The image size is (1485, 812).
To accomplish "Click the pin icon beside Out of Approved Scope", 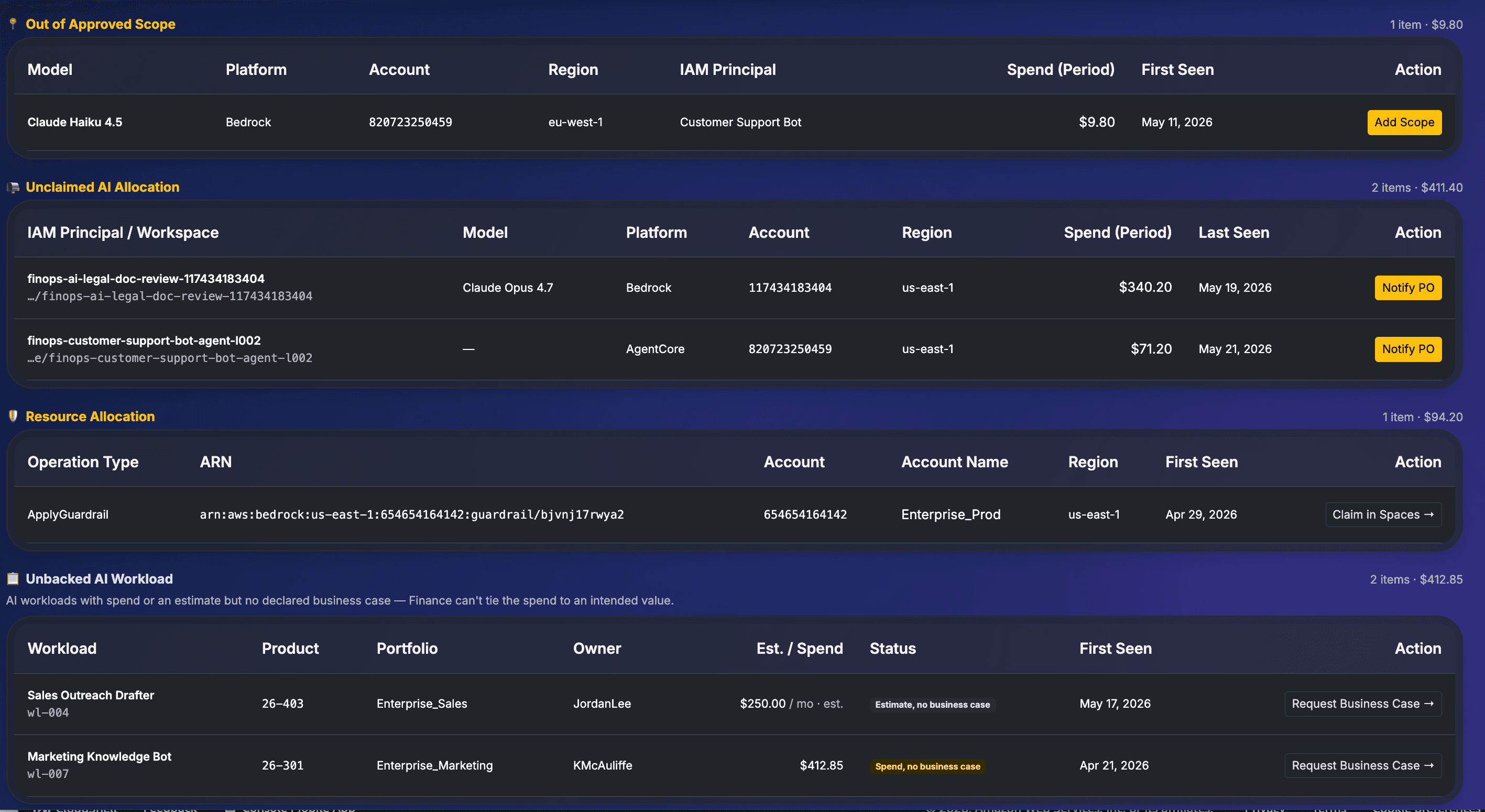I will (13, 24).
